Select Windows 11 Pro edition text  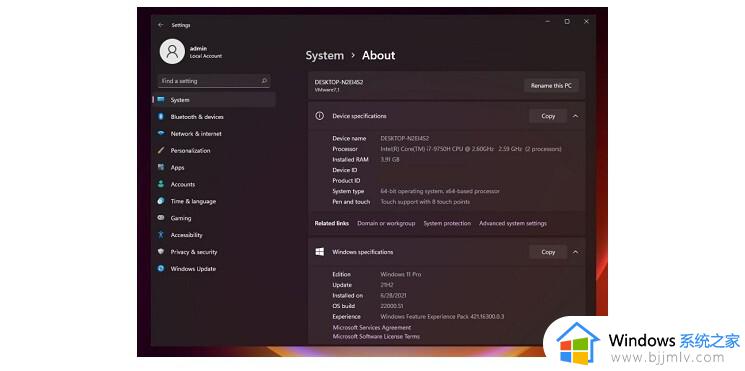pyautogui.click(x=401, y=275)
